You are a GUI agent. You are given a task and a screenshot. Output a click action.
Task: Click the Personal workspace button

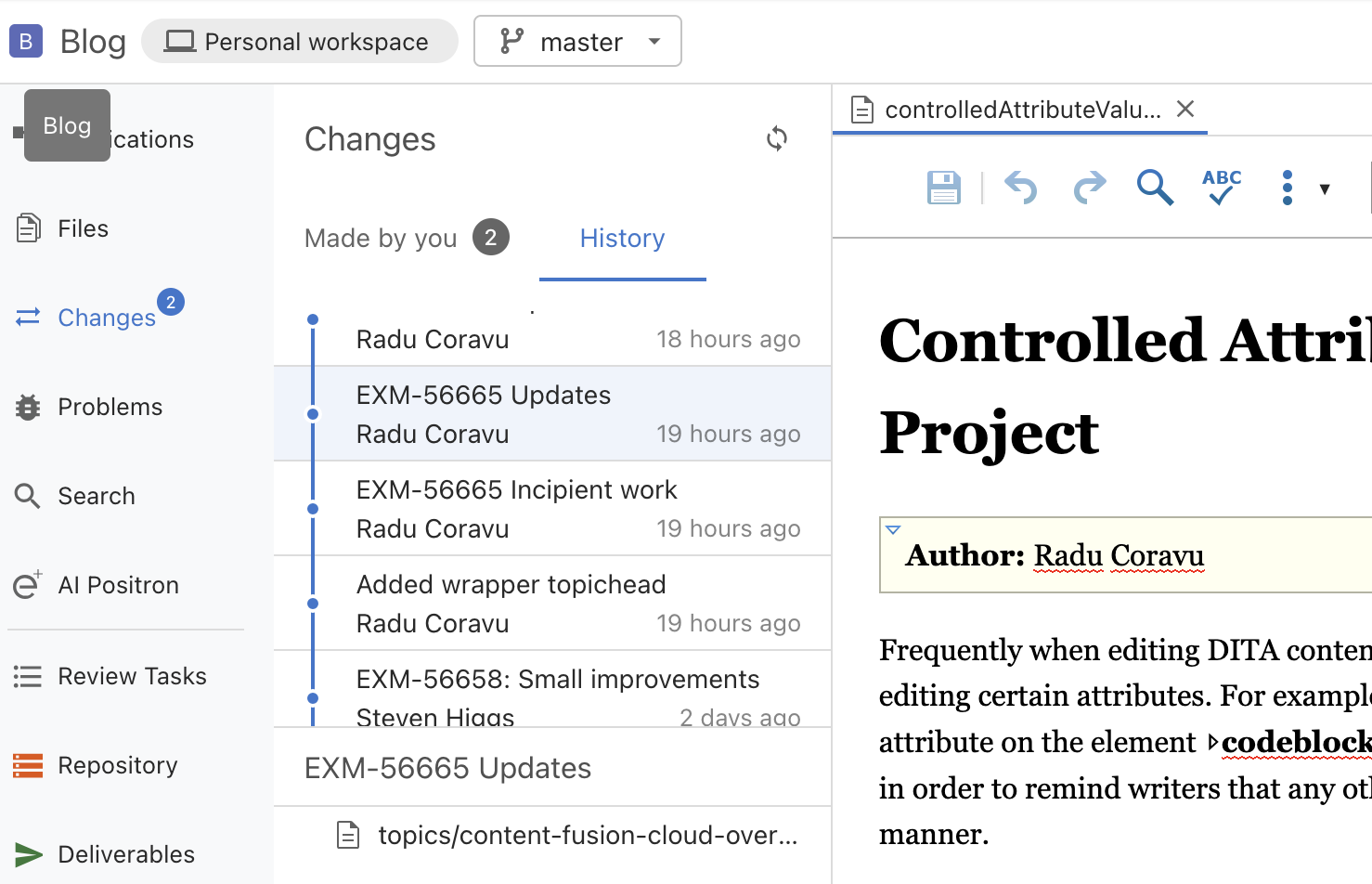299,42
